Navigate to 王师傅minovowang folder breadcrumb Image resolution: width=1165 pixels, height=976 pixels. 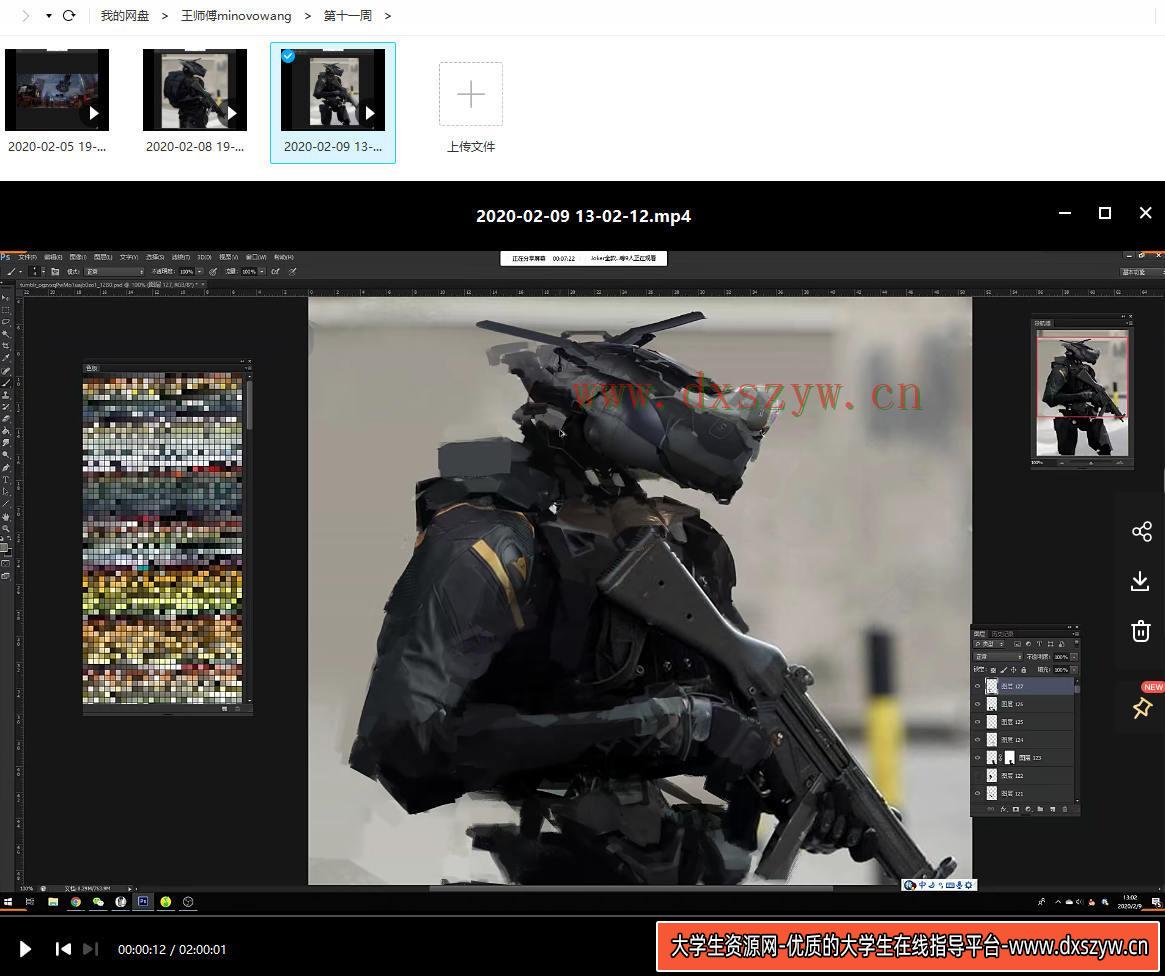click(236, 16)
